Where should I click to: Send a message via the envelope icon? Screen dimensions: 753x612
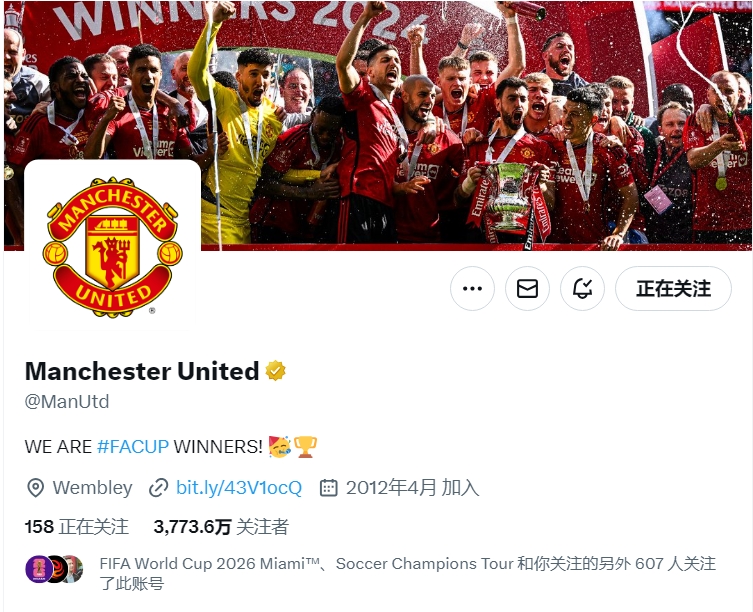[527, 289]
